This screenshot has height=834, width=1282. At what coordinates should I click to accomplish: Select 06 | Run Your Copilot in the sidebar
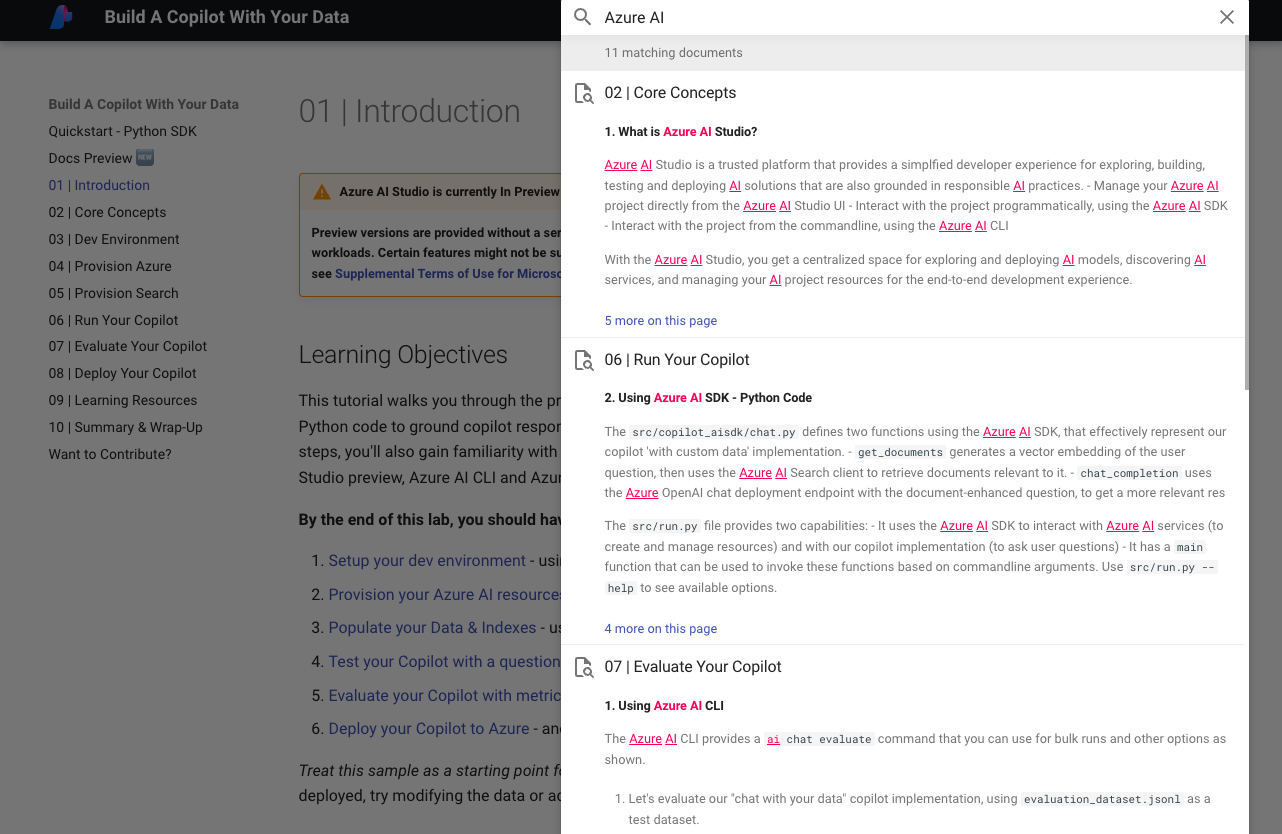(113, 320)
